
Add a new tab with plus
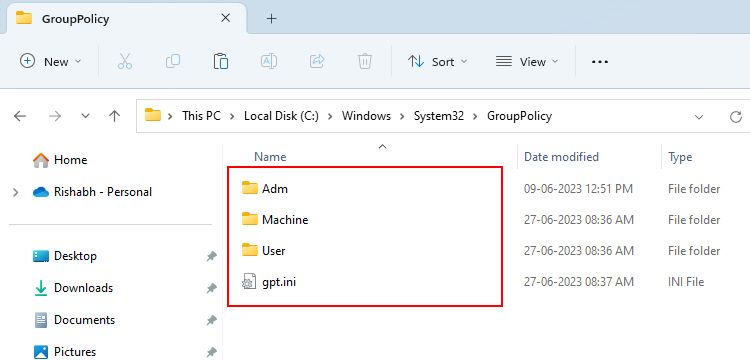tap(271, 19)
